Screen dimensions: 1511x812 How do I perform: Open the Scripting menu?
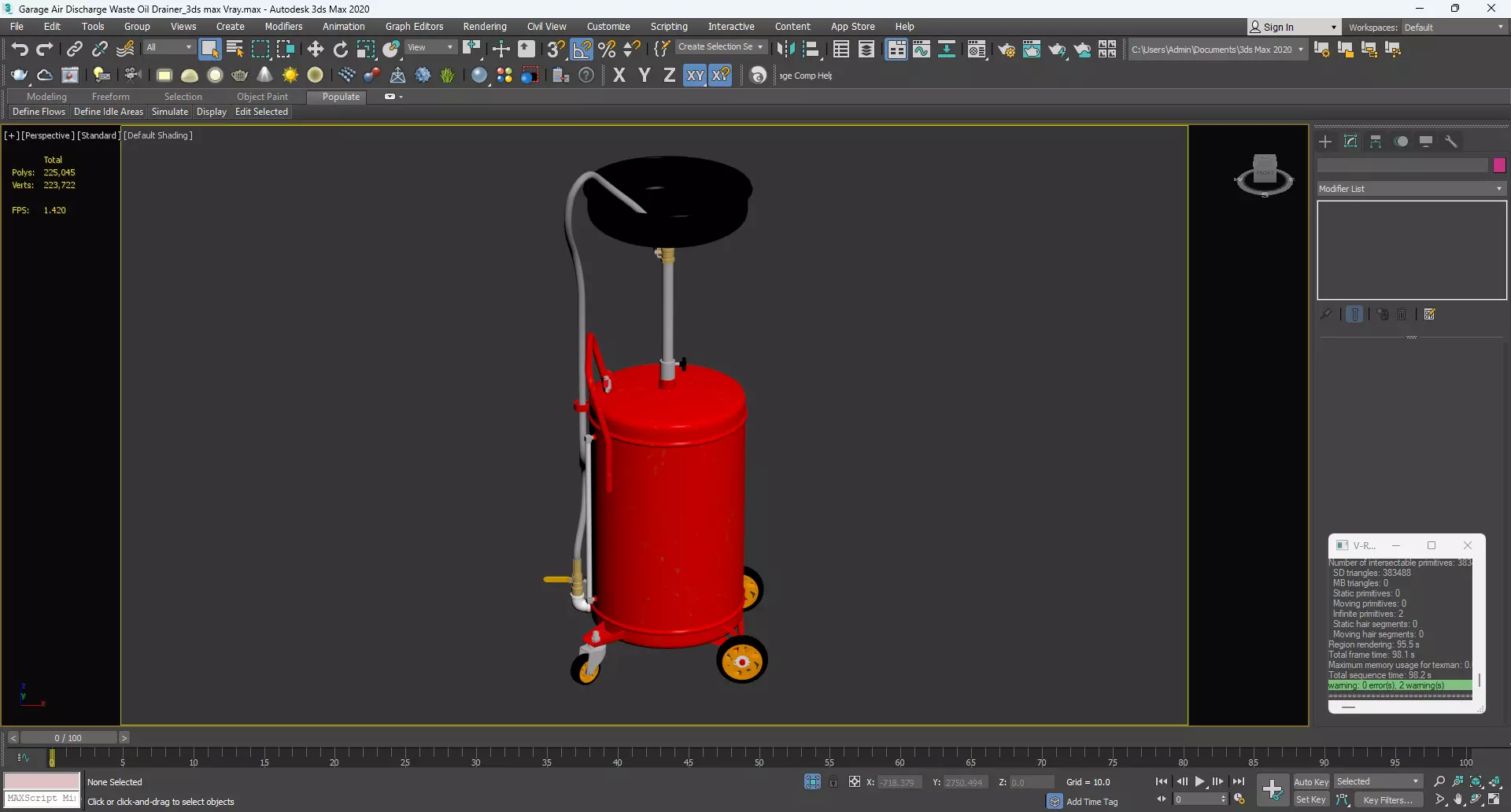tap(669, 27)
